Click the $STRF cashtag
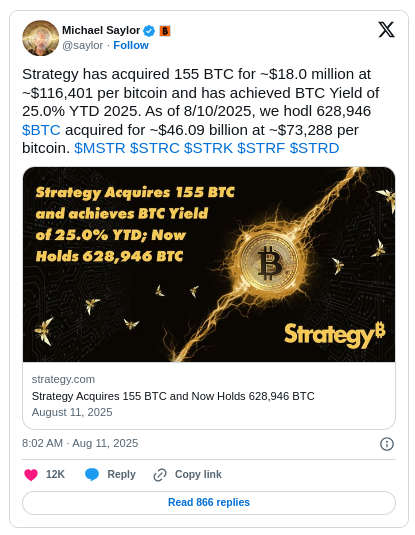This screenshot has height=535, width=415. click(261, 148)
